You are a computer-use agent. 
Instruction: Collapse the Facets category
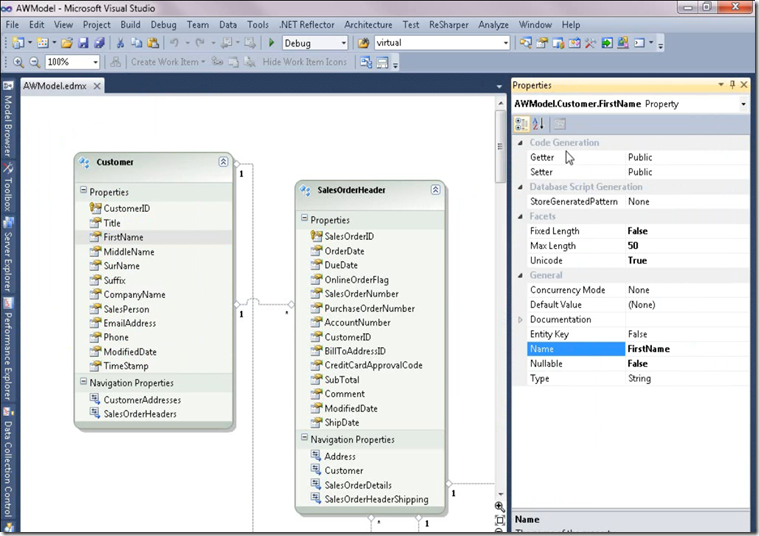pos(520,216)
